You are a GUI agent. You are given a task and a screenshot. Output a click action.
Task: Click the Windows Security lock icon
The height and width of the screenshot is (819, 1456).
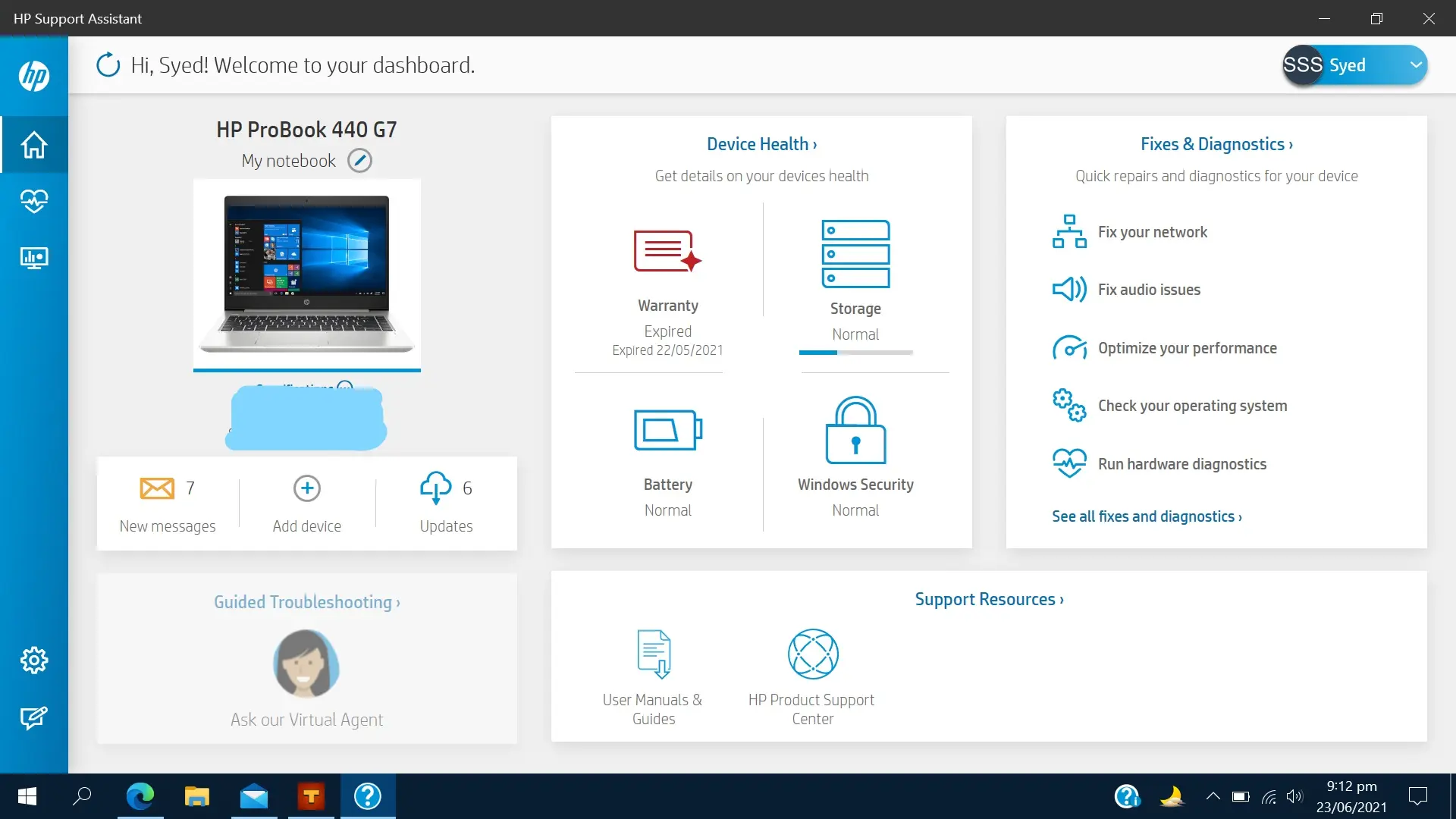click(x=855, y=430)
